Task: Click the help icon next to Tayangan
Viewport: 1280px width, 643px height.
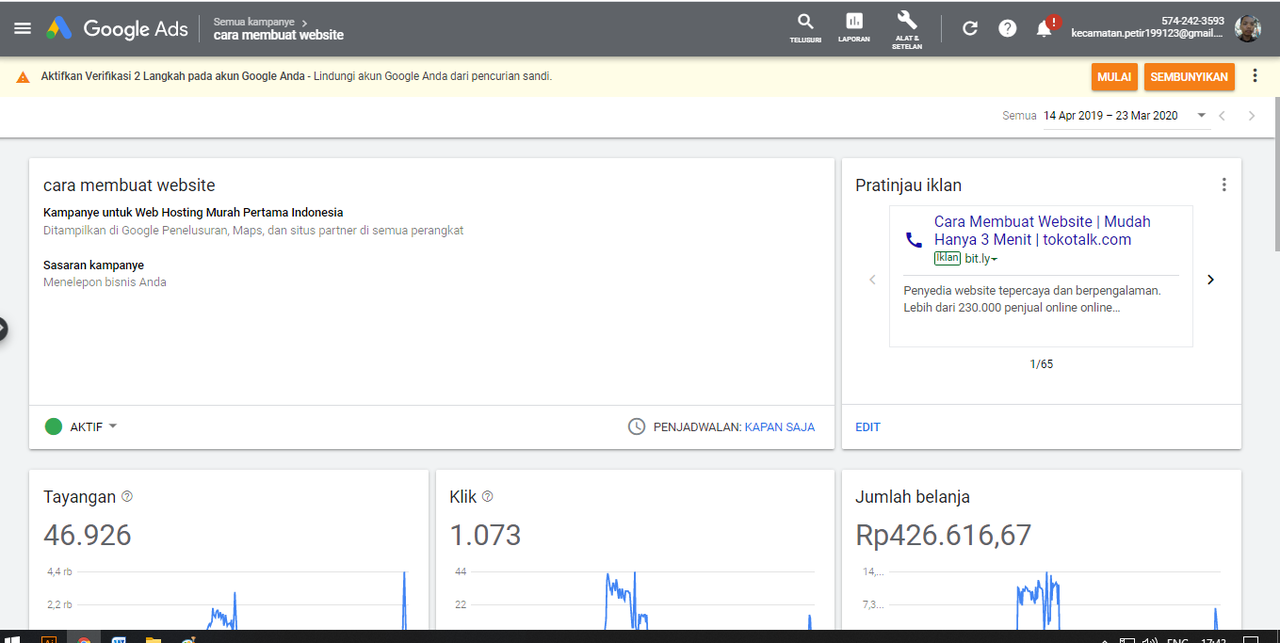Action: (x=127, y=496)
